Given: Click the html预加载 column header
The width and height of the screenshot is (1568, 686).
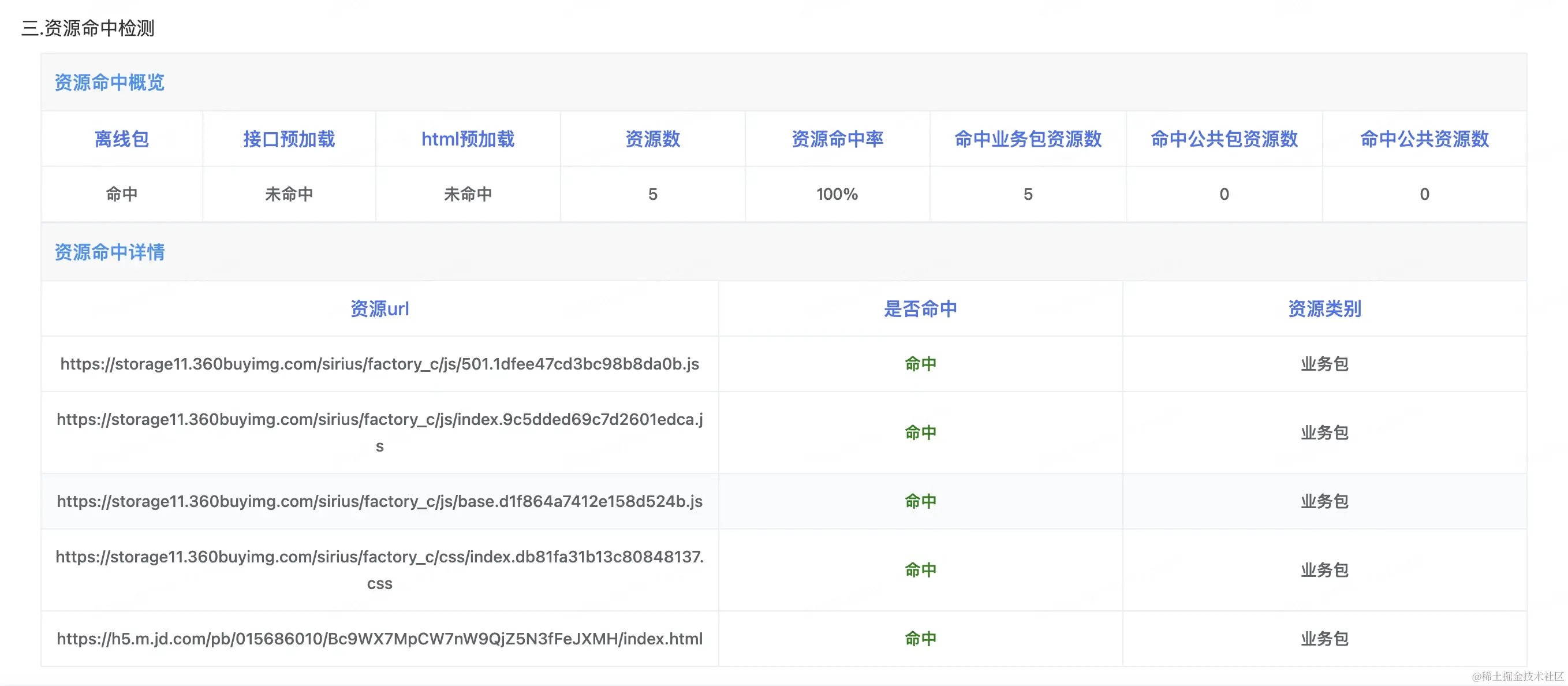Looking at the screenshot, I should pyautogui.click(x=468, y=139).
